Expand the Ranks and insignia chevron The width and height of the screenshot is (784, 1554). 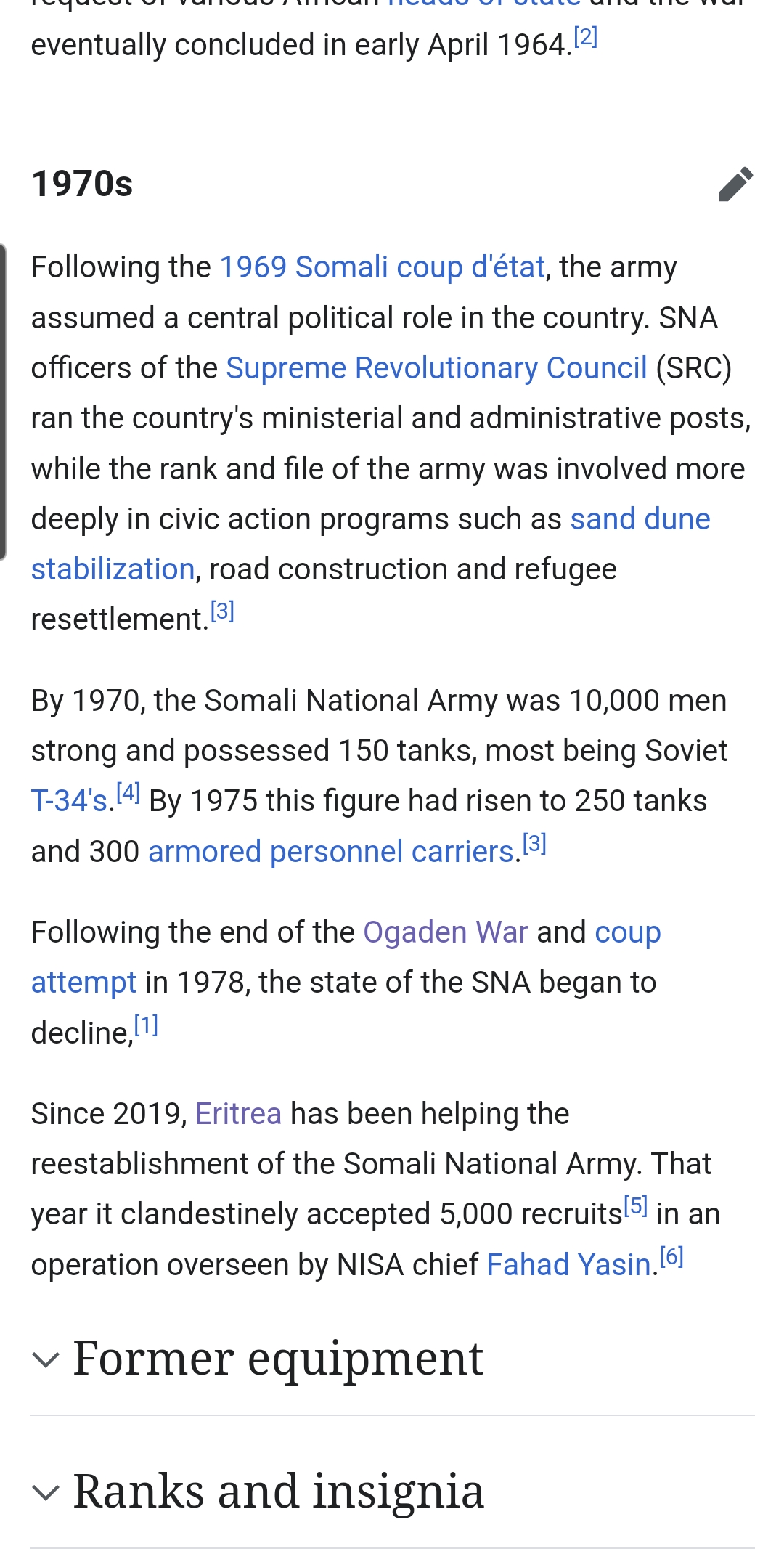point(46,1492)
